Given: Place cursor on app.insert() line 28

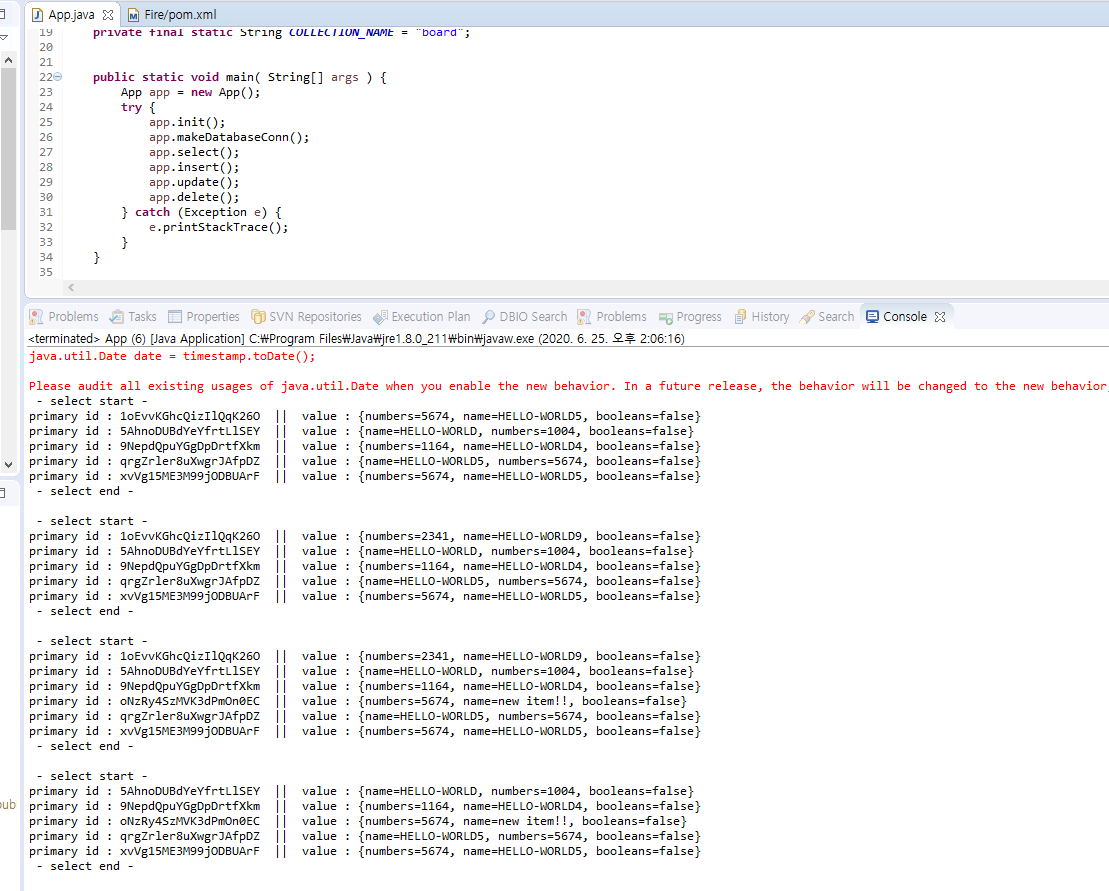Looking at the screenshot, I should pos(194,167).
